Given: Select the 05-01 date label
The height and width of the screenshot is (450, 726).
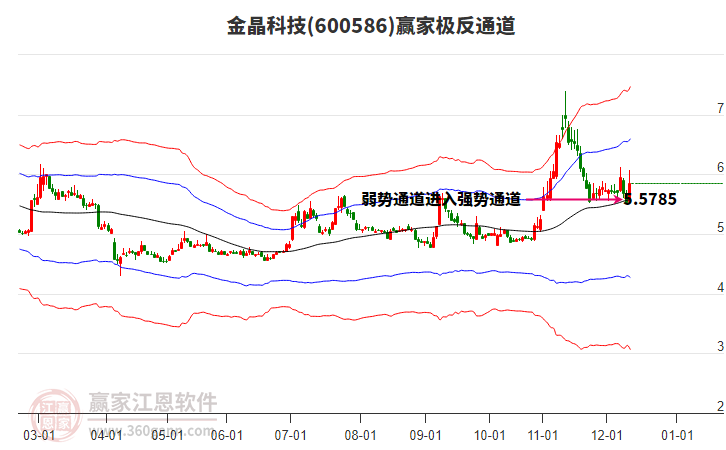Looking at the screenshot, I should pos(167,435).
